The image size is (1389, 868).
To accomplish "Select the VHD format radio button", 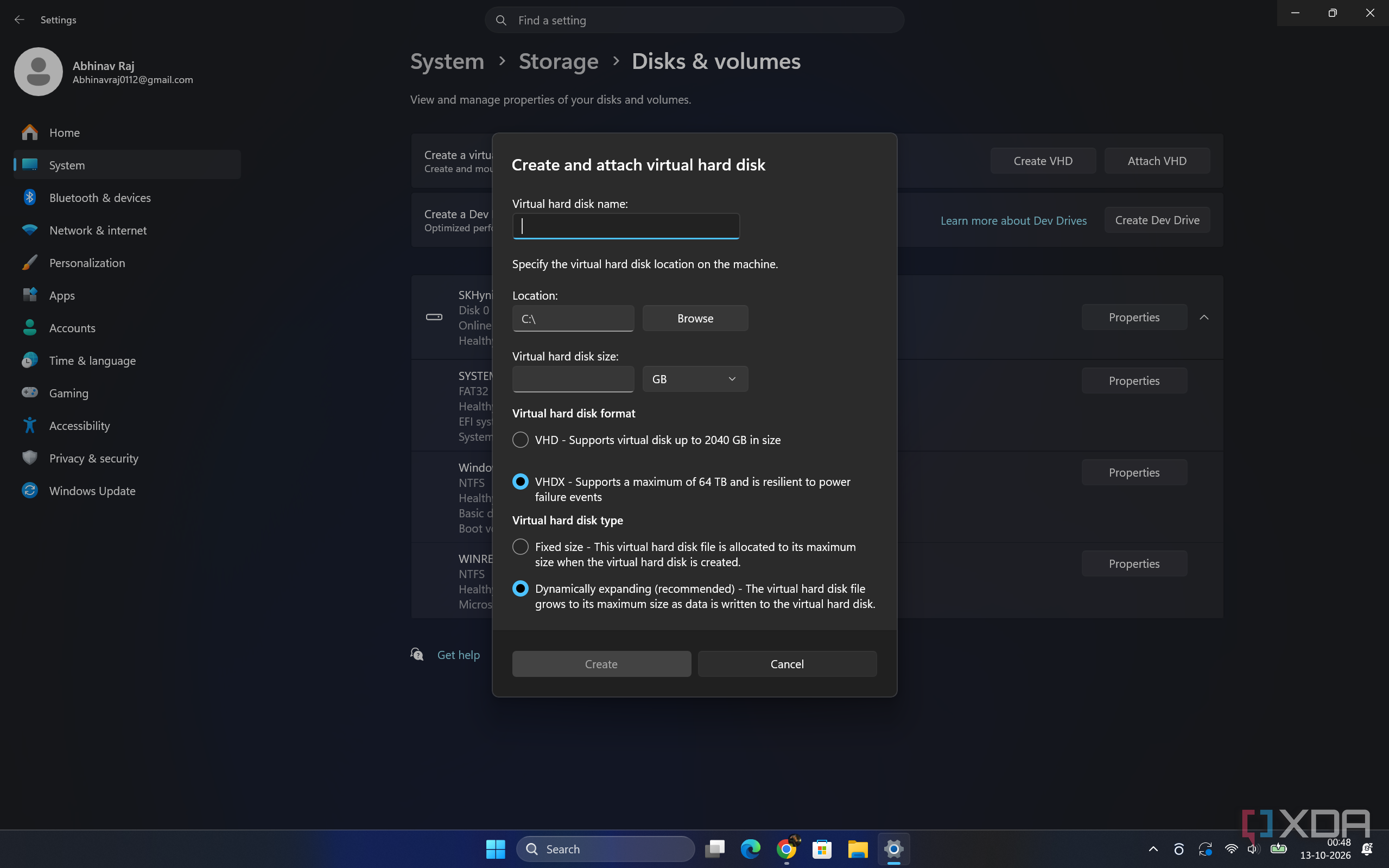I will (520, 440).
